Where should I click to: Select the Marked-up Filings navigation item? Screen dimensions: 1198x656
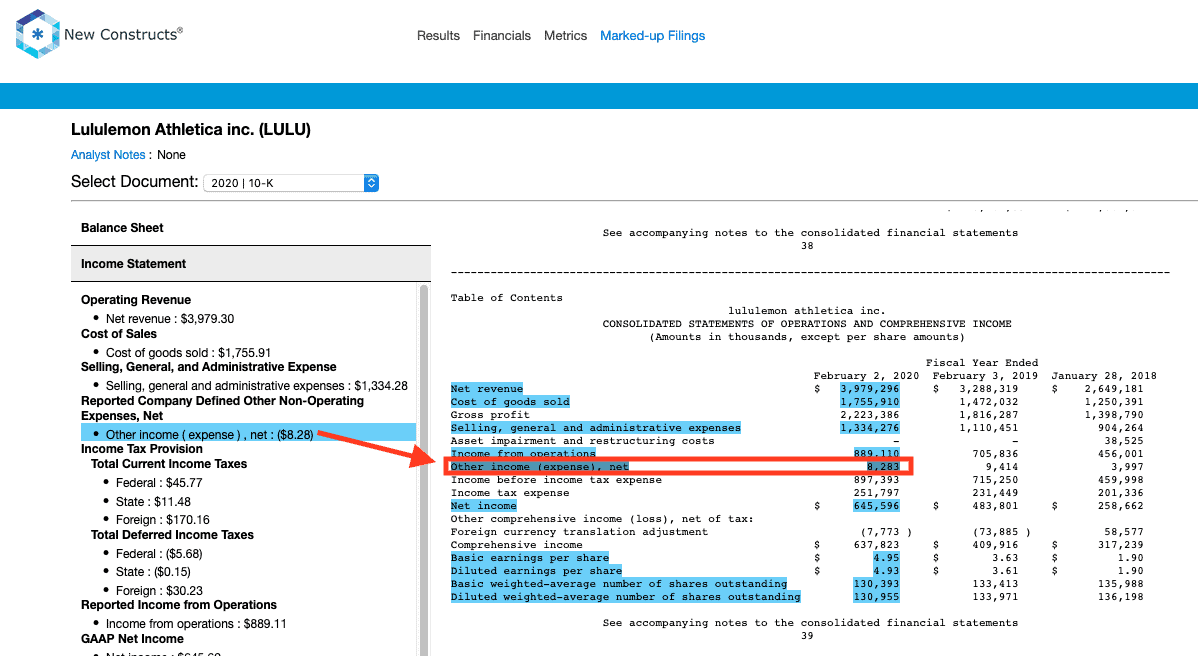pos(652,36)
